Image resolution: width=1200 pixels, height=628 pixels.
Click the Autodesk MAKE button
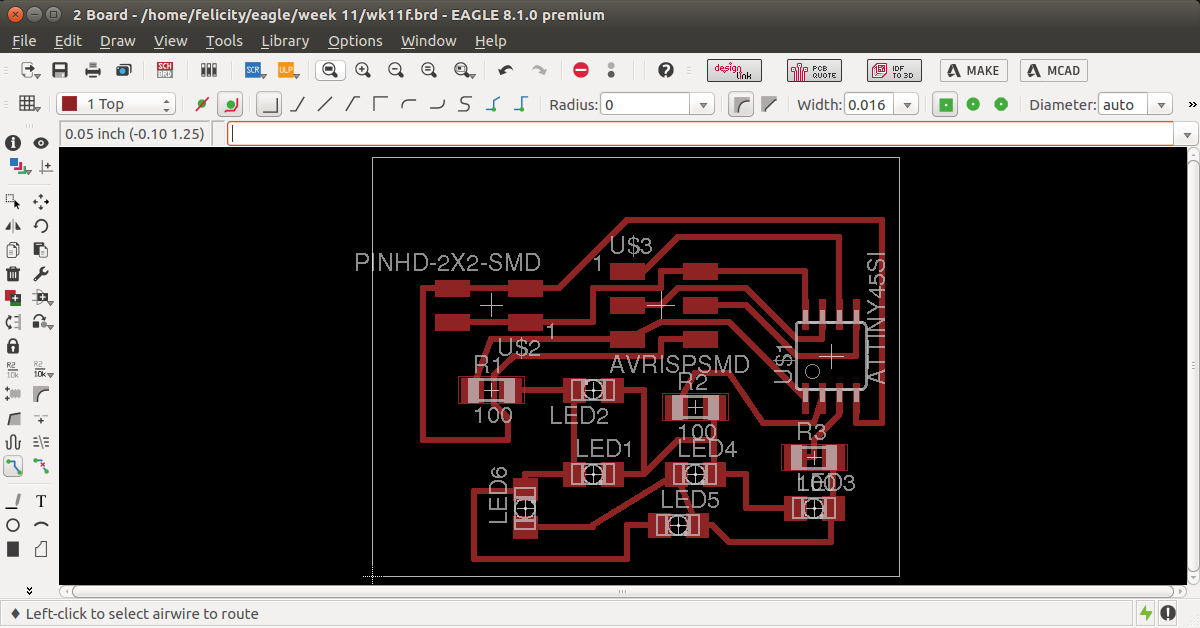click(973, 70)
